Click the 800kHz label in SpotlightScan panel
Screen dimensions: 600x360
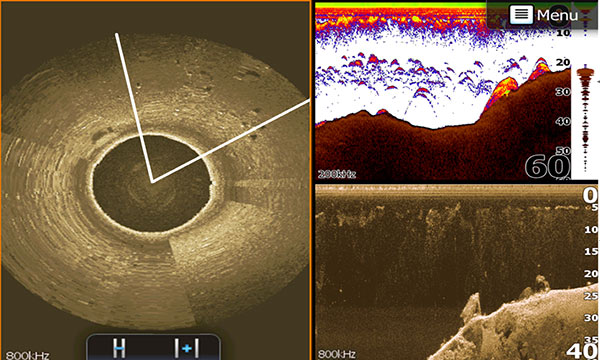coord(28,355)
